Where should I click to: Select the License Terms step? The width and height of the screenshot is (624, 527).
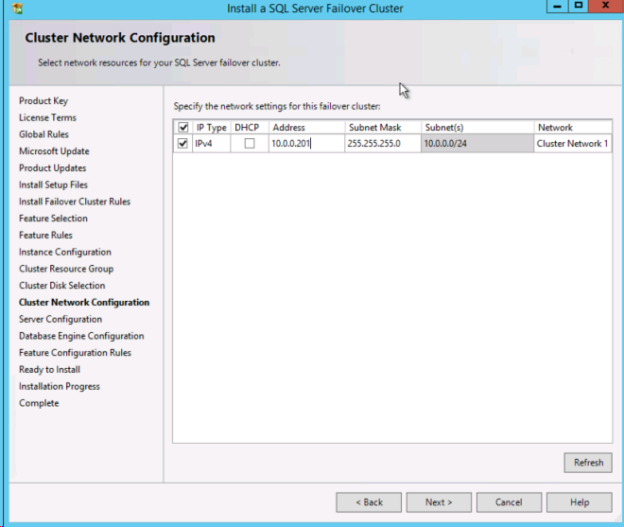click(x=47, y=117)
